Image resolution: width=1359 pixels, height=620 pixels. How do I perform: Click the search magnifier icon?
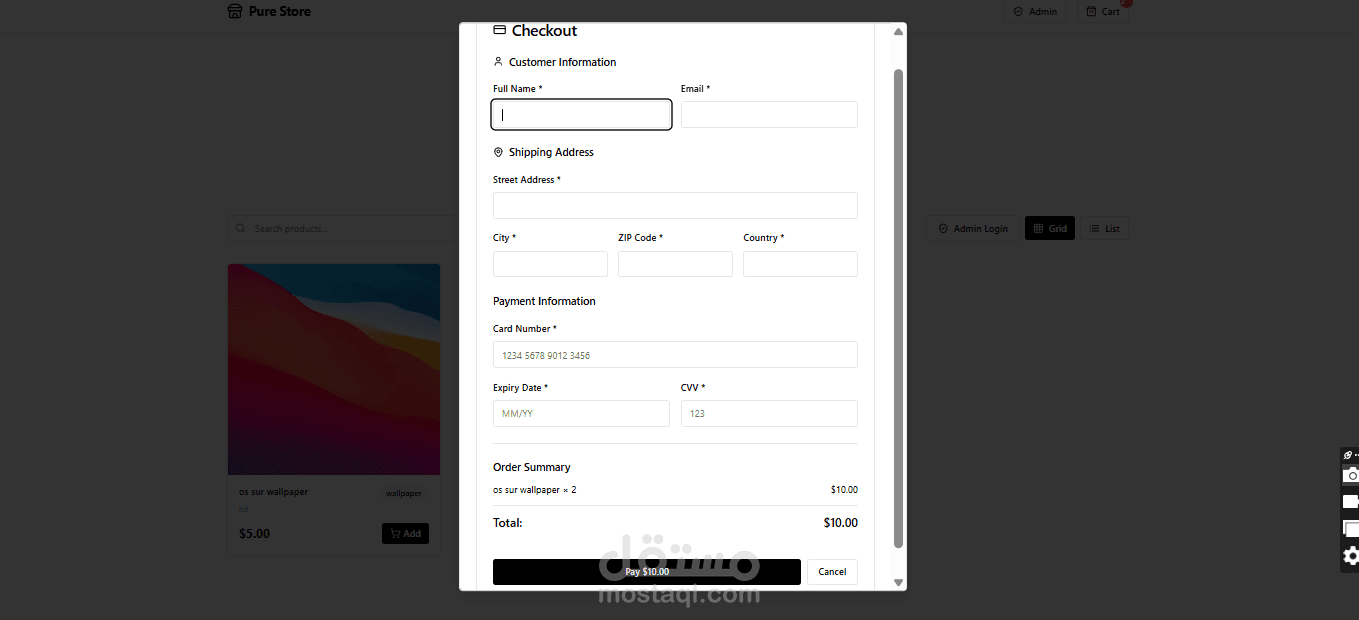click(x=240, y=228)
